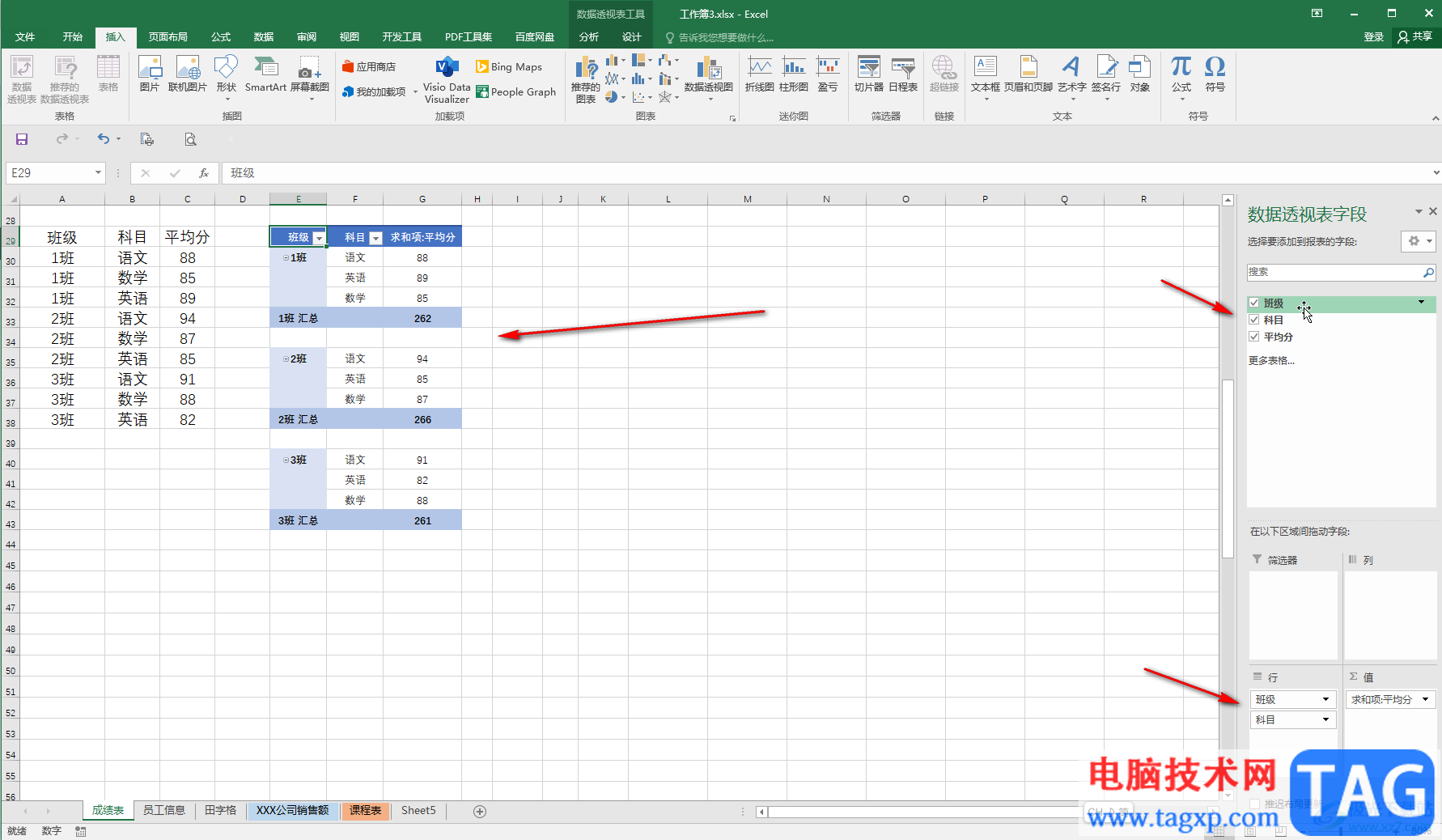This screenshot has width=1442, height=840.
Task: Insert a Line sparkline
Action: click(759, 74)
